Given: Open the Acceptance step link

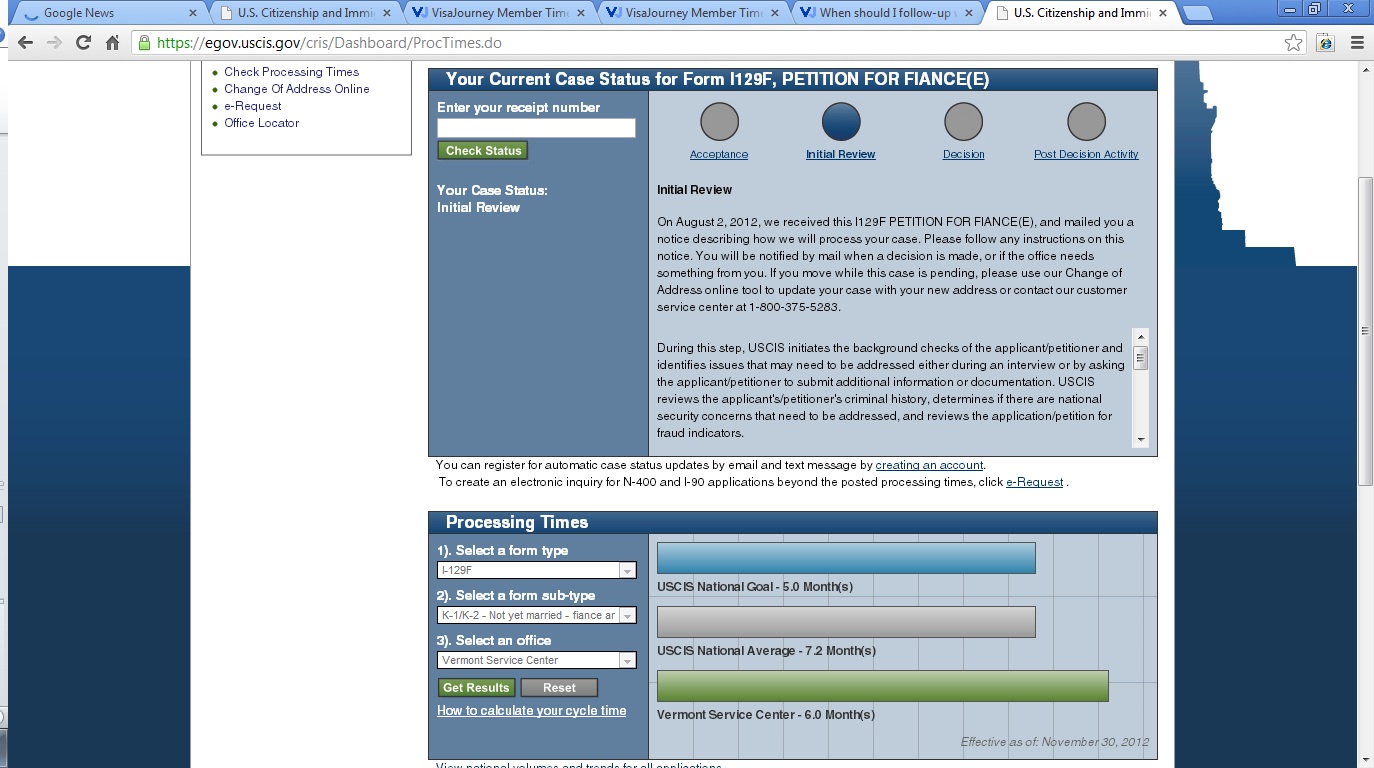Looking at the screenshot, I should tap(719, 155).
